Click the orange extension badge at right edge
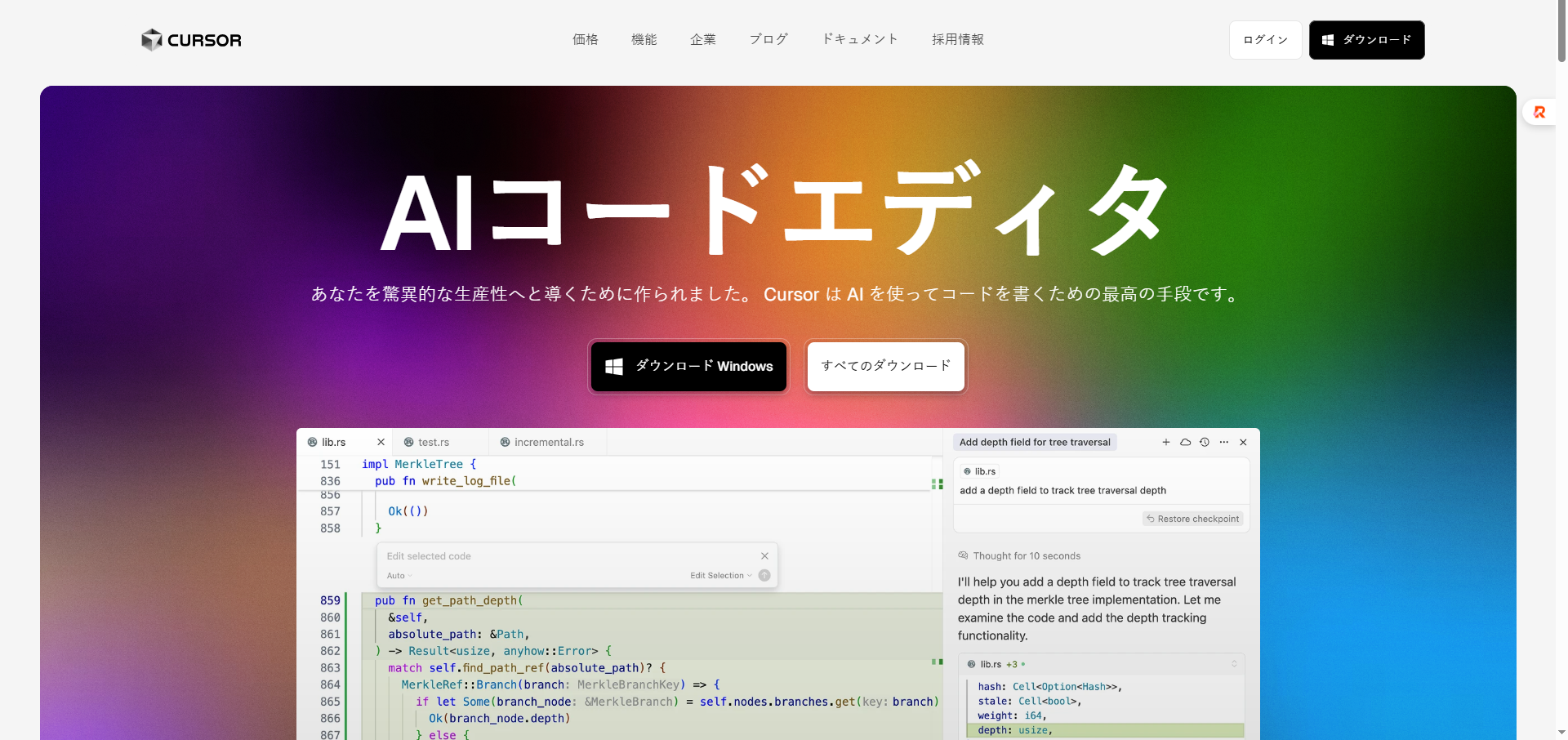The height and width of the screenshot is (740, 1568). 1539,112
